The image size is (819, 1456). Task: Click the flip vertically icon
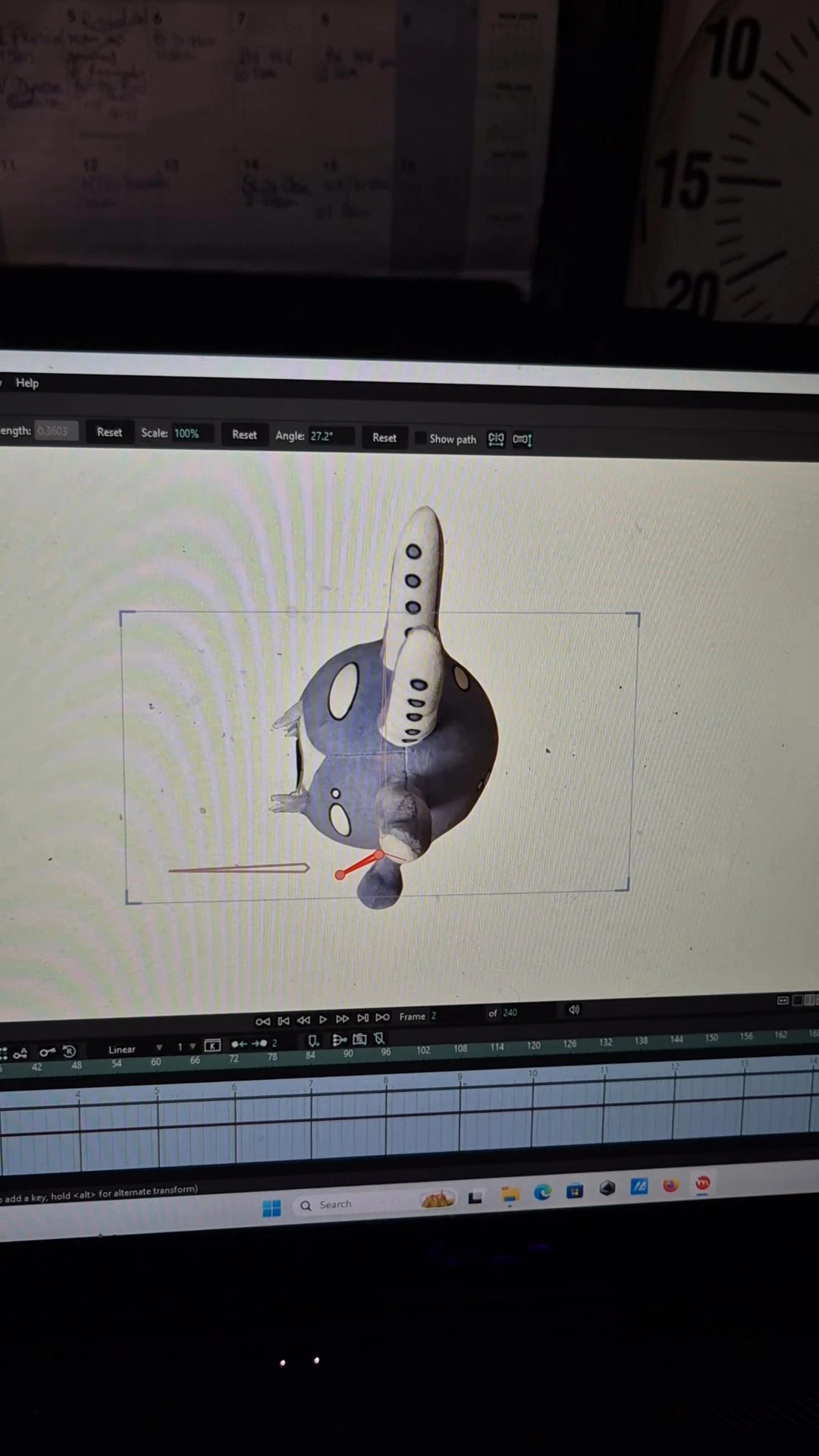pyautogui.click(x=522, y=439)
